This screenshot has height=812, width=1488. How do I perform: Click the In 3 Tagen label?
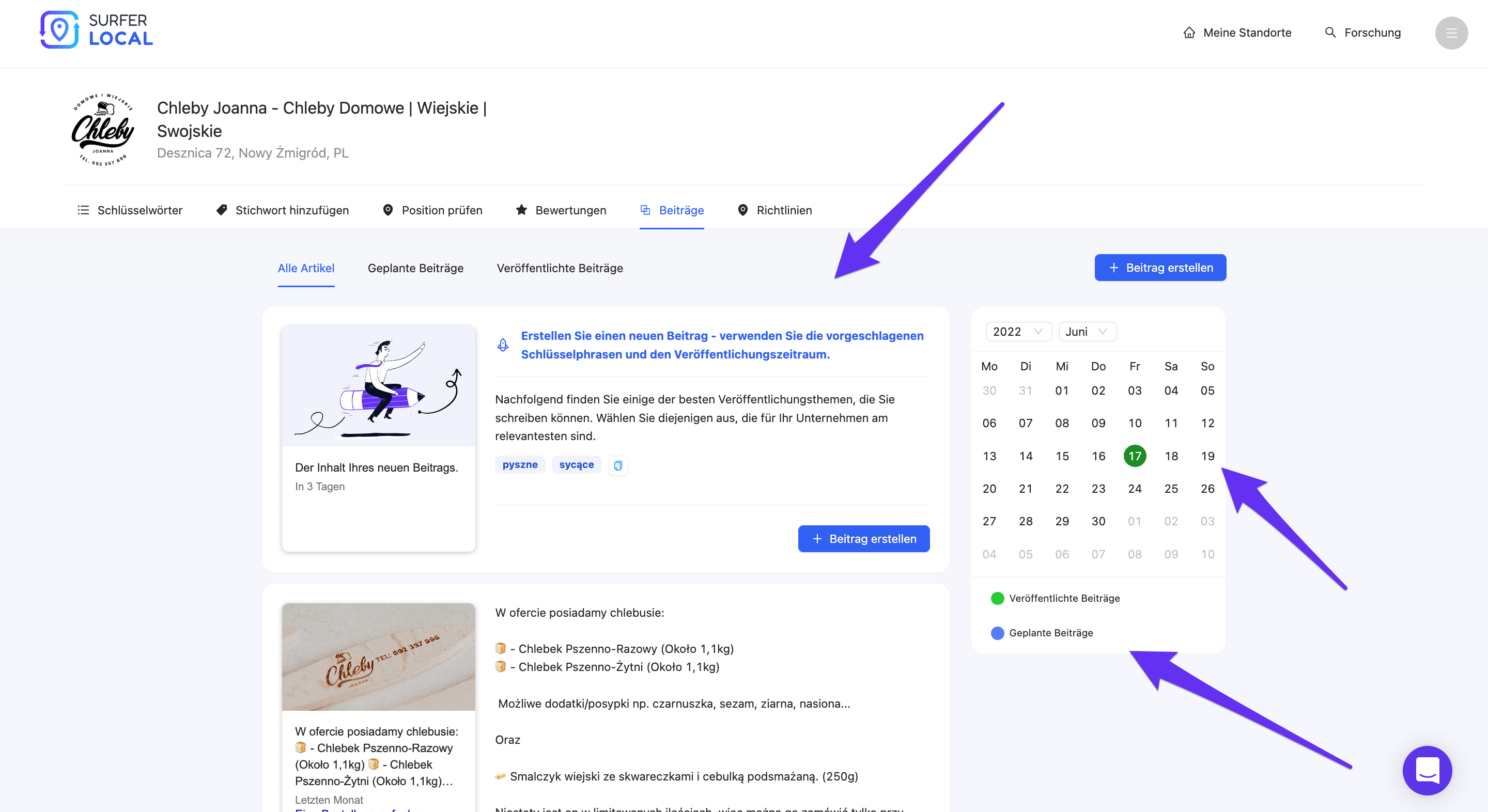pyautogui.click(x=319, y=486)
